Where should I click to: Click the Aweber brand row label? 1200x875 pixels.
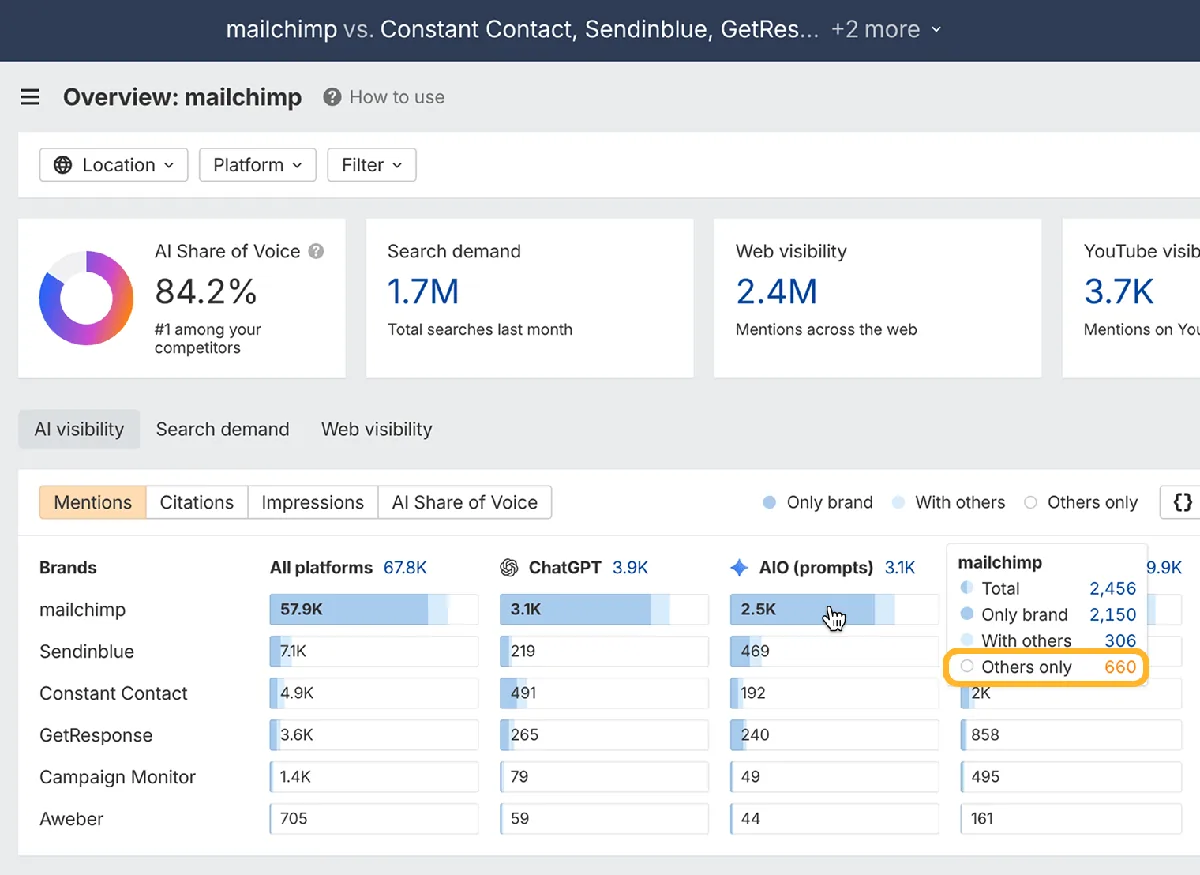(x=71, y=819)
